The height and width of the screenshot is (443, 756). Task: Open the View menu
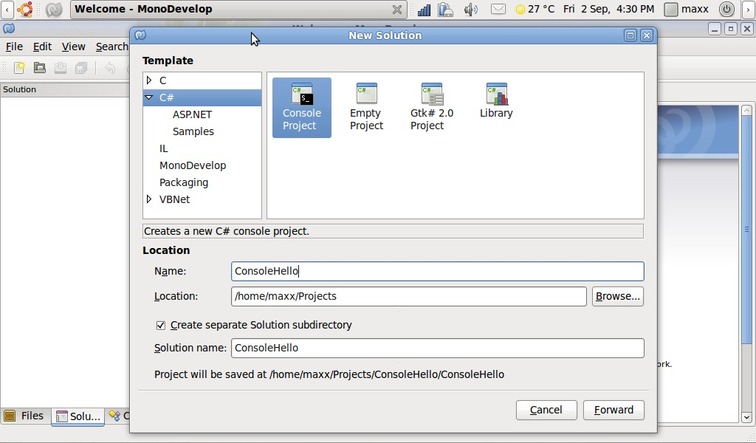pos(73,47)
